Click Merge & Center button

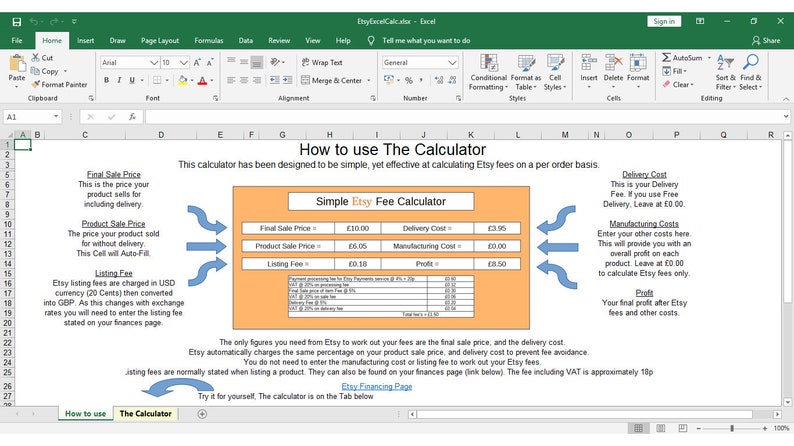click(331, 80)
